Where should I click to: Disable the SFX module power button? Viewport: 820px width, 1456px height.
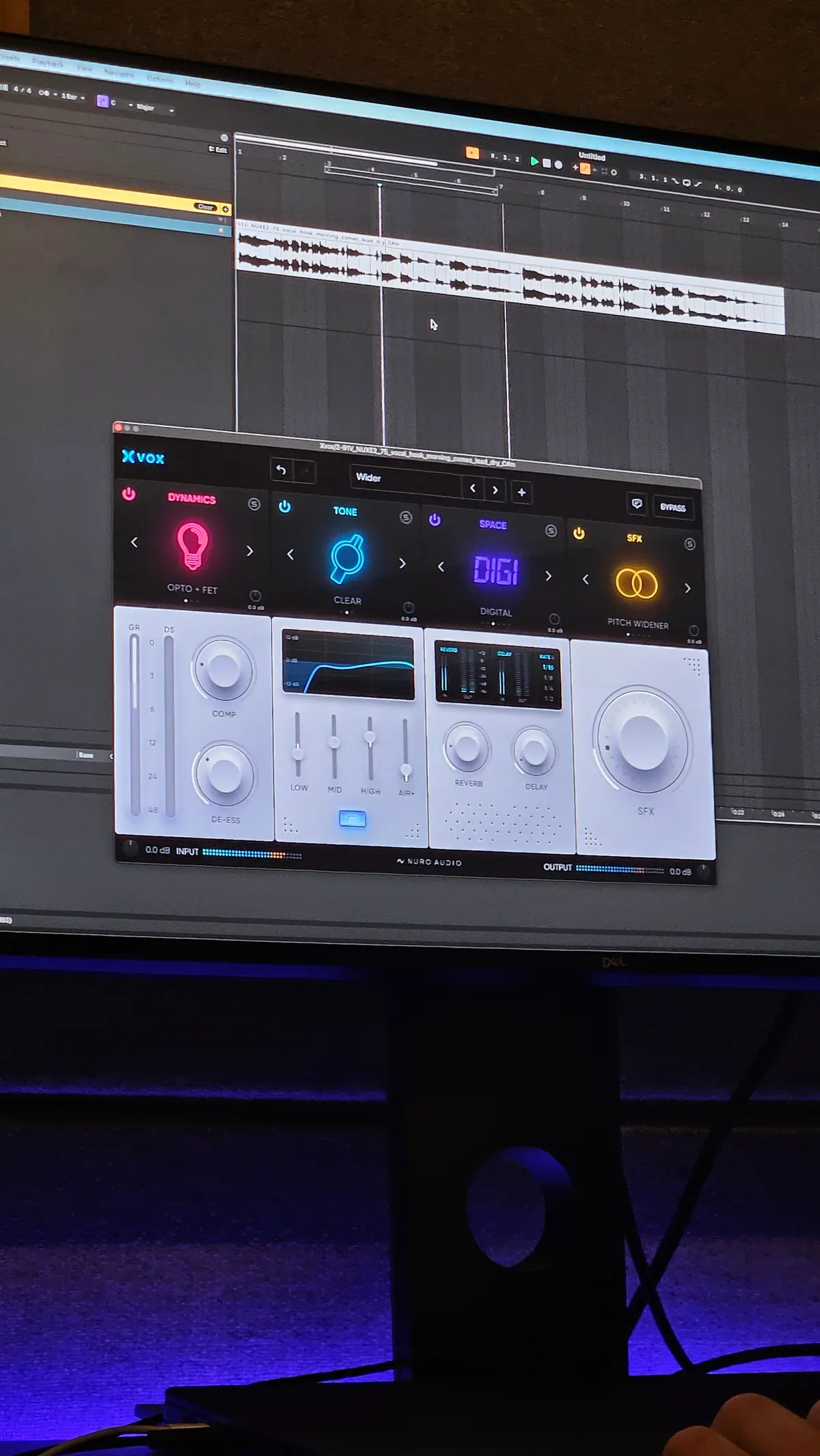click(x=579, y=533)
